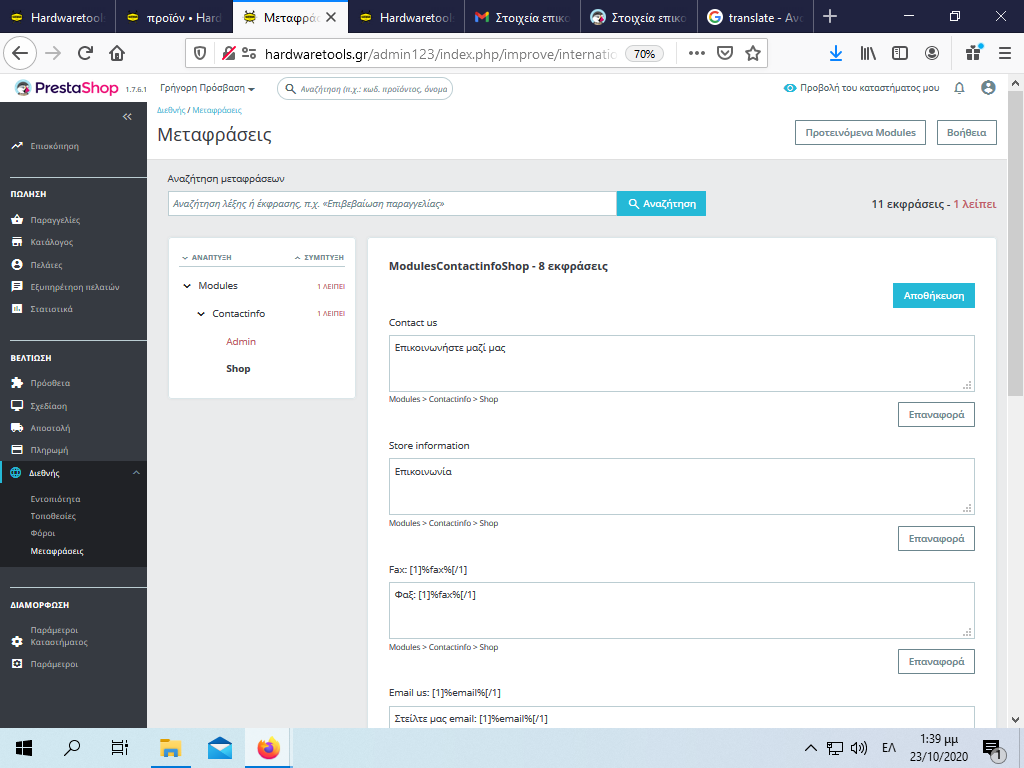Open the Firefox hamburger menu
This screenshot has width=1024, height=768.
coord(1005,54)
